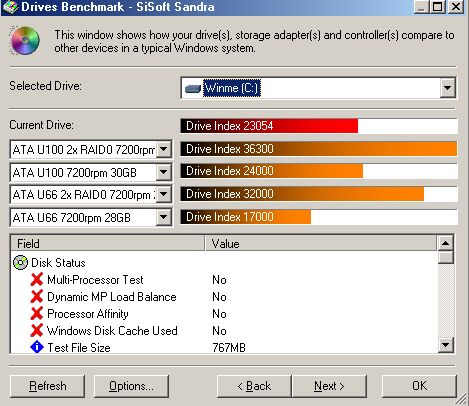This screenshot has height=406, width=469.
Task: Open the ATA U100 7200rpm 30GB dropdown
Action: coord(164,172)
